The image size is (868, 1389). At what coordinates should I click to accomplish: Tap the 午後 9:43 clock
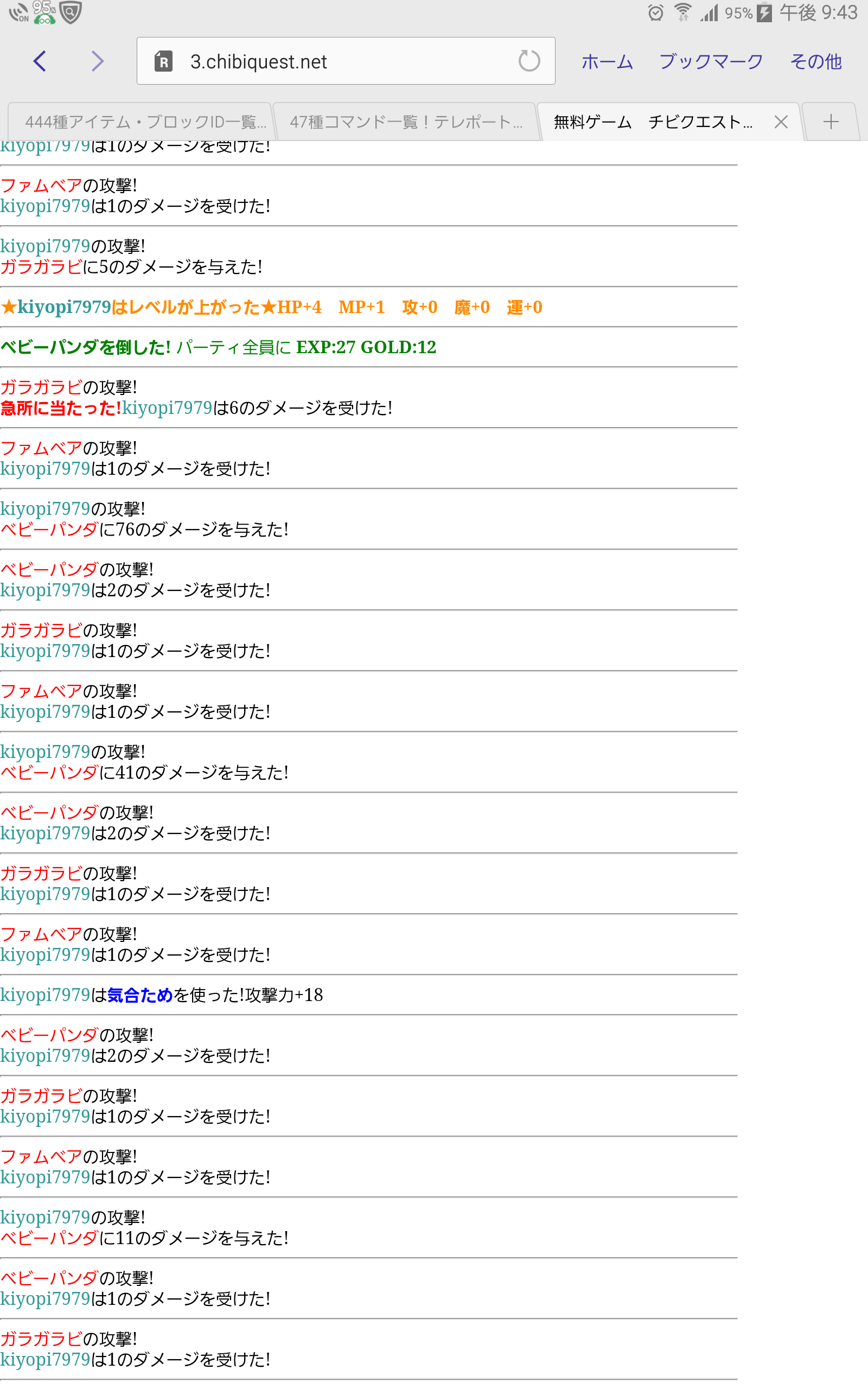tap(818, 12)
